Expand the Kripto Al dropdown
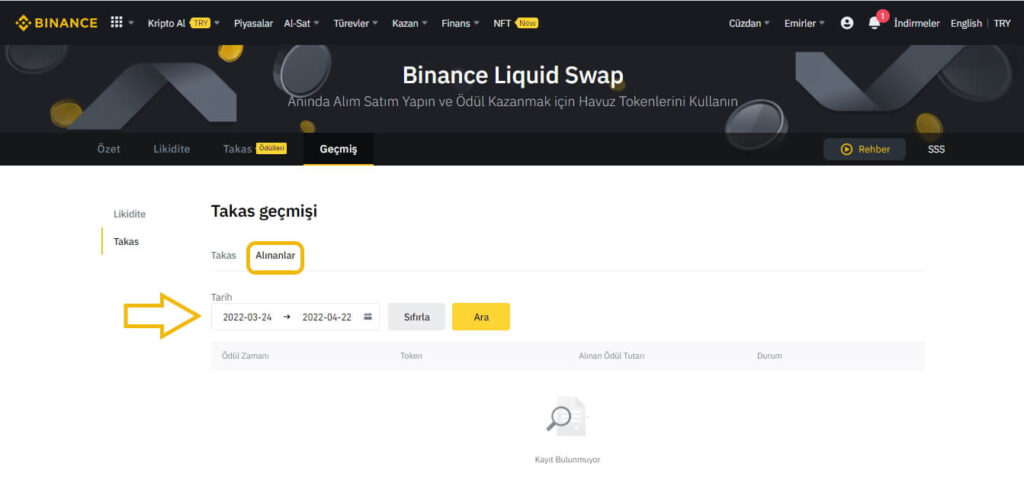1024x496 pixels. pyautogui.click(x=184, y=23)
